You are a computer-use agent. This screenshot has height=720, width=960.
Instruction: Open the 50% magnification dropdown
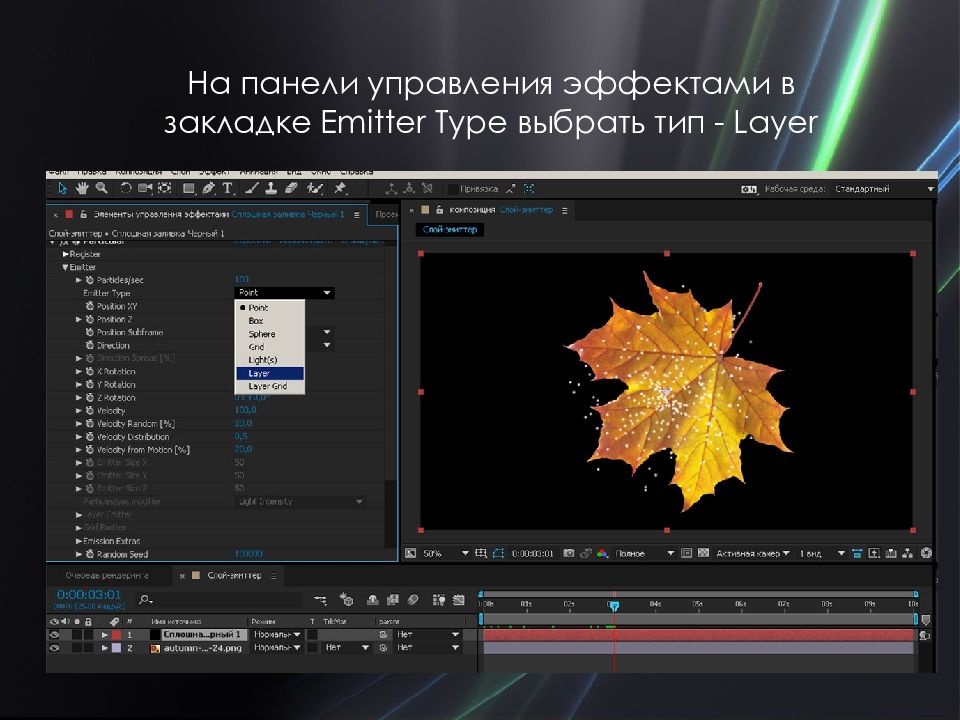point(464,553)
